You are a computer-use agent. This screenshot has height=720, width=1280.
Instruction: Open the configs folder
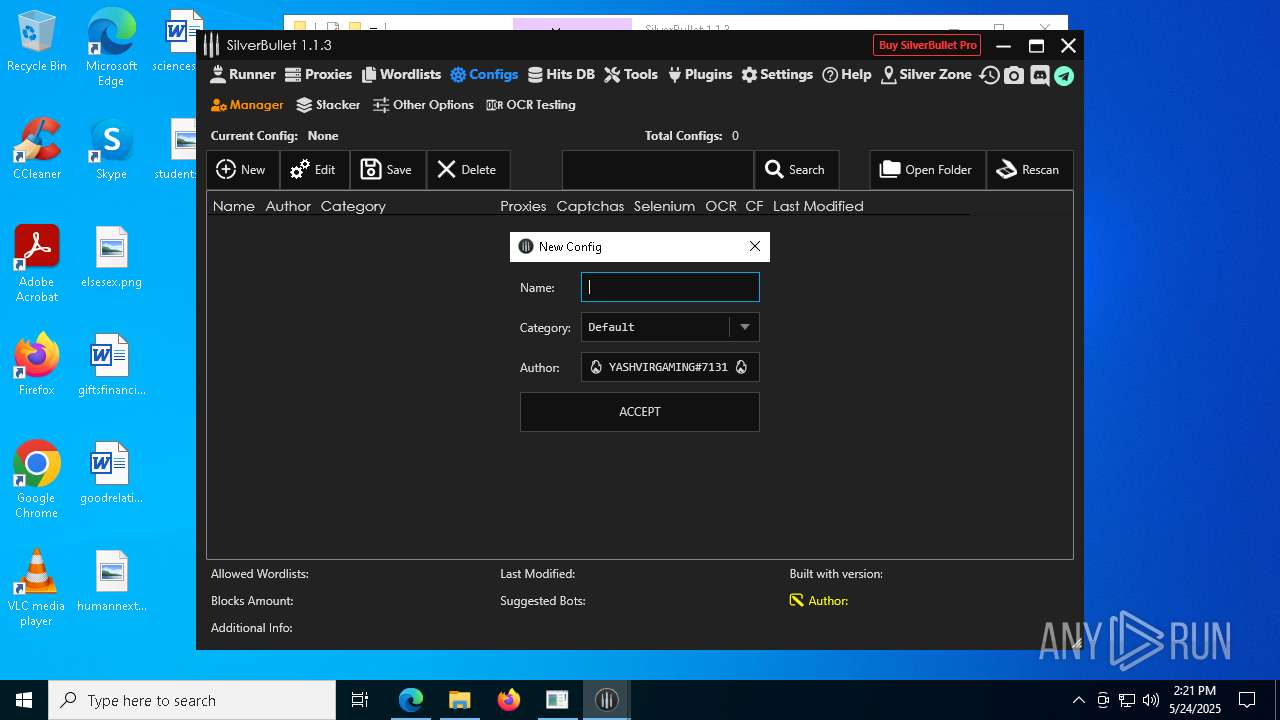[927, 170]
